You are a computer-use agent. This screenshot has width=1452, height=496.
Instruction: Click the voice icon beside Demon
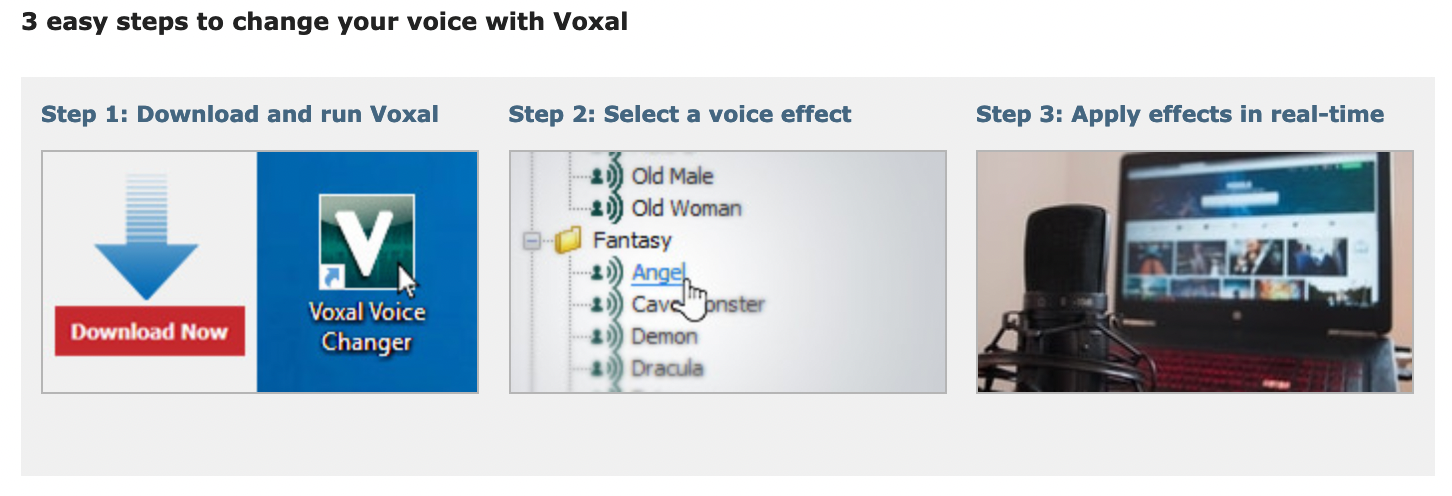[607, 337]
